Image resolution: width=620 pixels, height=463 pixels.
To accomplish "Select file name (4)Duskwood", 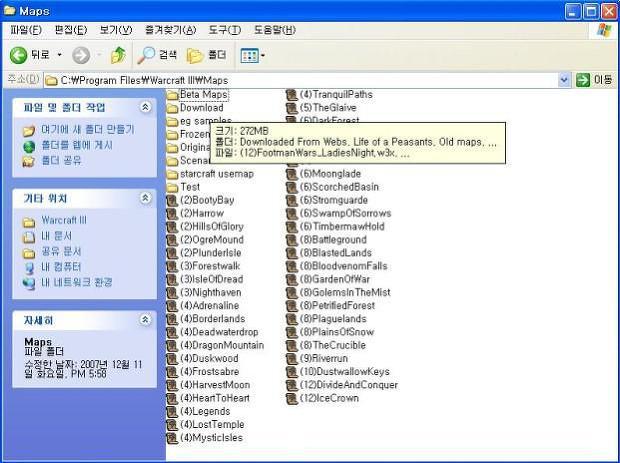I will 209,359.
